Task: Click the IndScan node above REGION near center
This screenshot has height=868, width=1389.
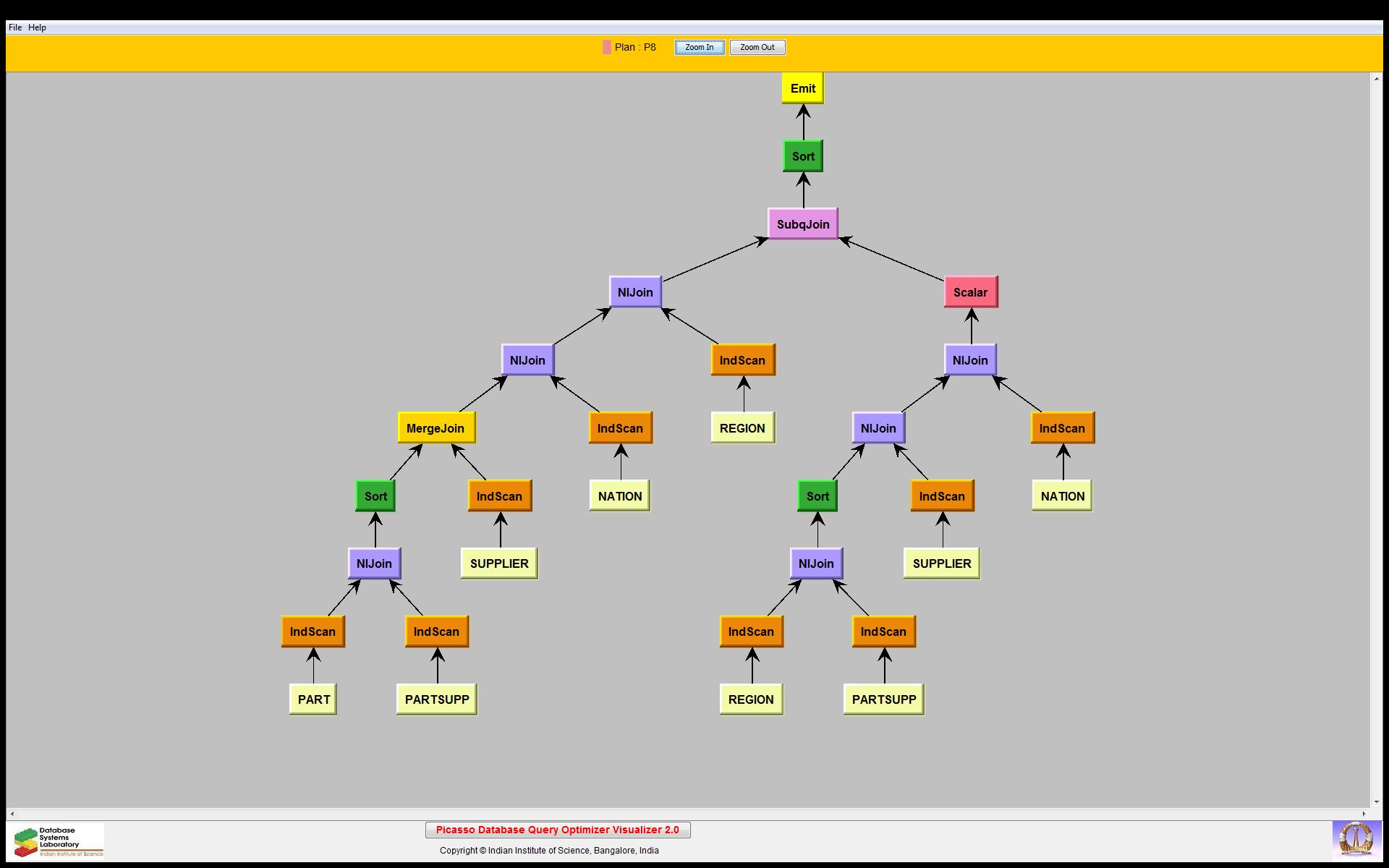Action: [742, 360]
